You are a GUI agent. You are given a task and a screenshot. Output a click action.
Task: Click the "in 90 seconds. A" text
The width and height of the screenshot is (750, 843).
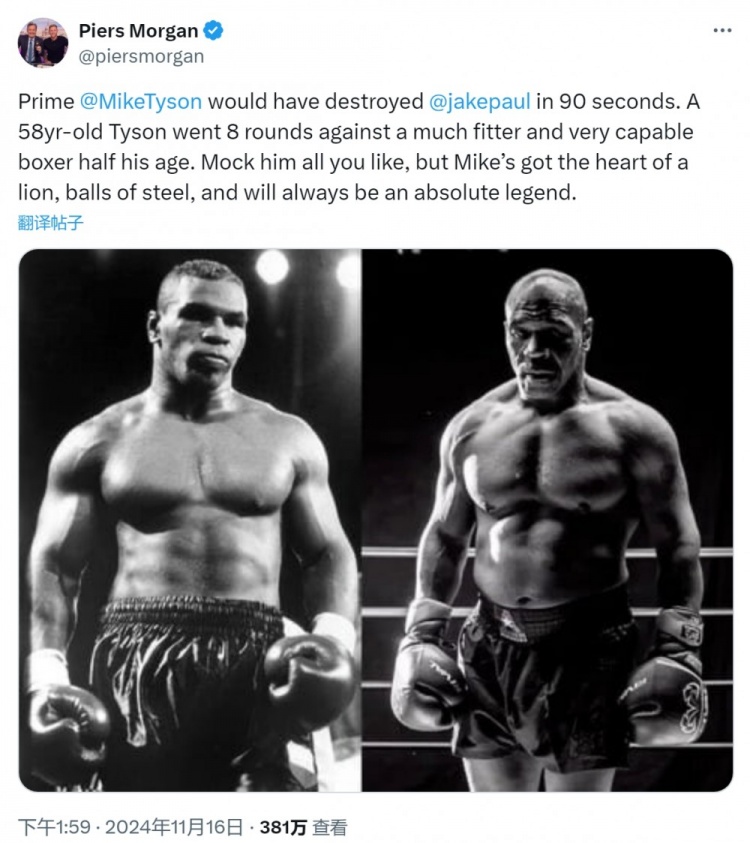pos(618,102)
